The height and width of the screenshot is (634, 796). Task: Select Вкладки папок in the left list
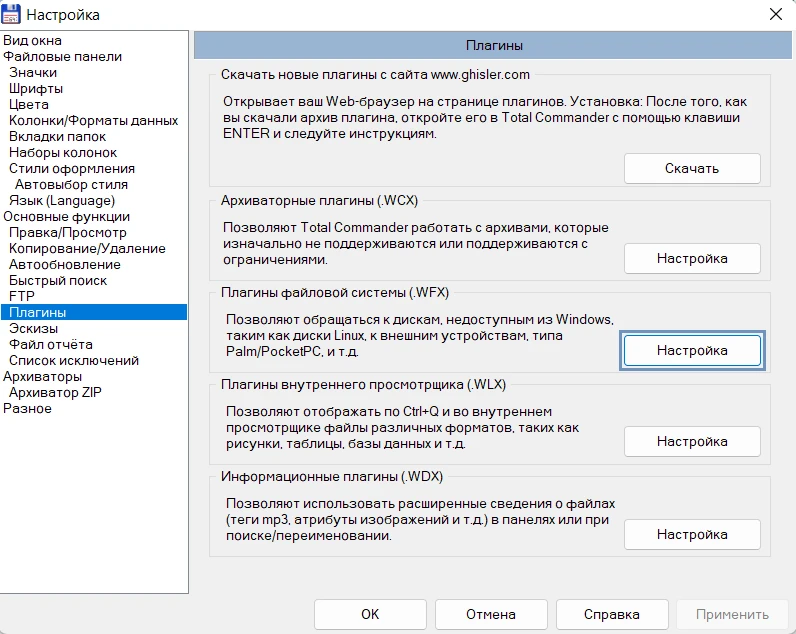57,137
